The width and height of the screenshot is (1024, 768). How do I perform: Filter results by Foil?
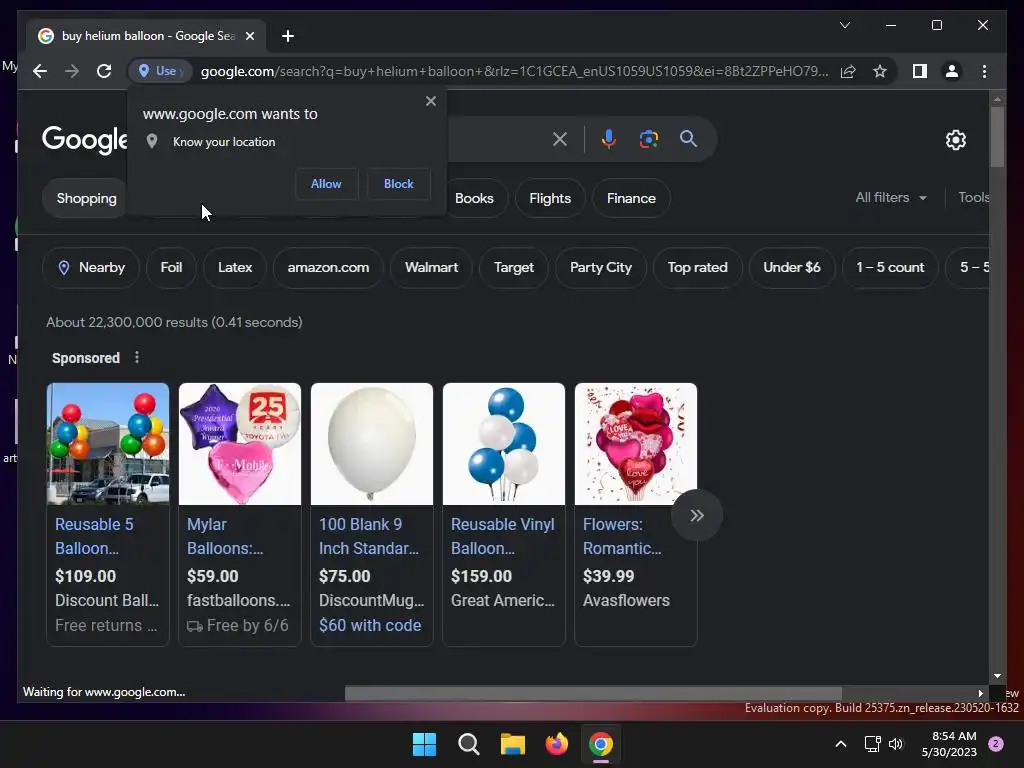coord(171,268)
